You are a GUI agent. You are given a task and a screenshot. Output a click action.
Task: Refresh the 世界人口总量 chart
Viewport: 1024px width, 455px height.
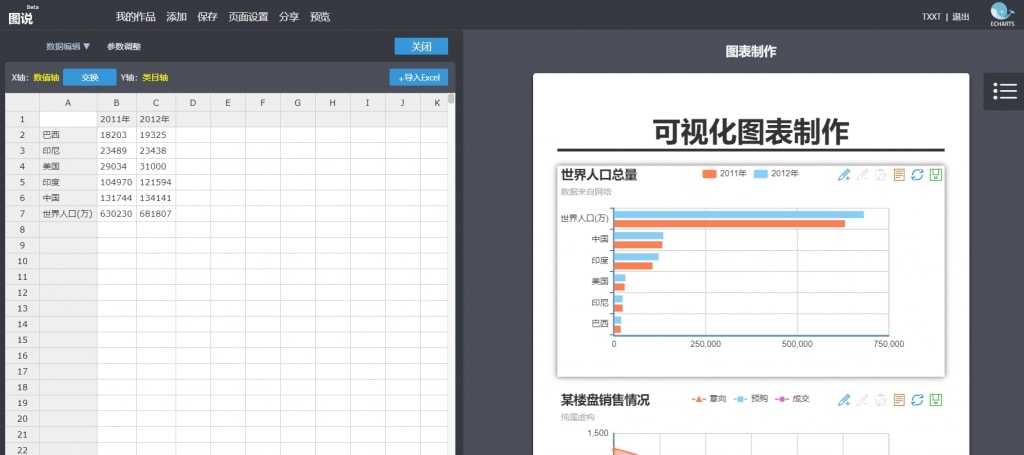(918, 175)
